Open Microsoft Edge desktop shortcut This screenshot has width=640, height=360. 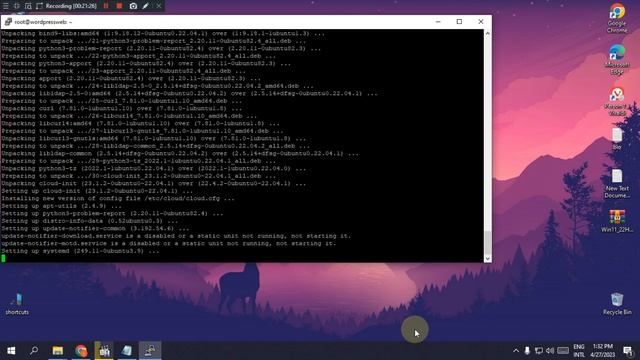[617, 60]
